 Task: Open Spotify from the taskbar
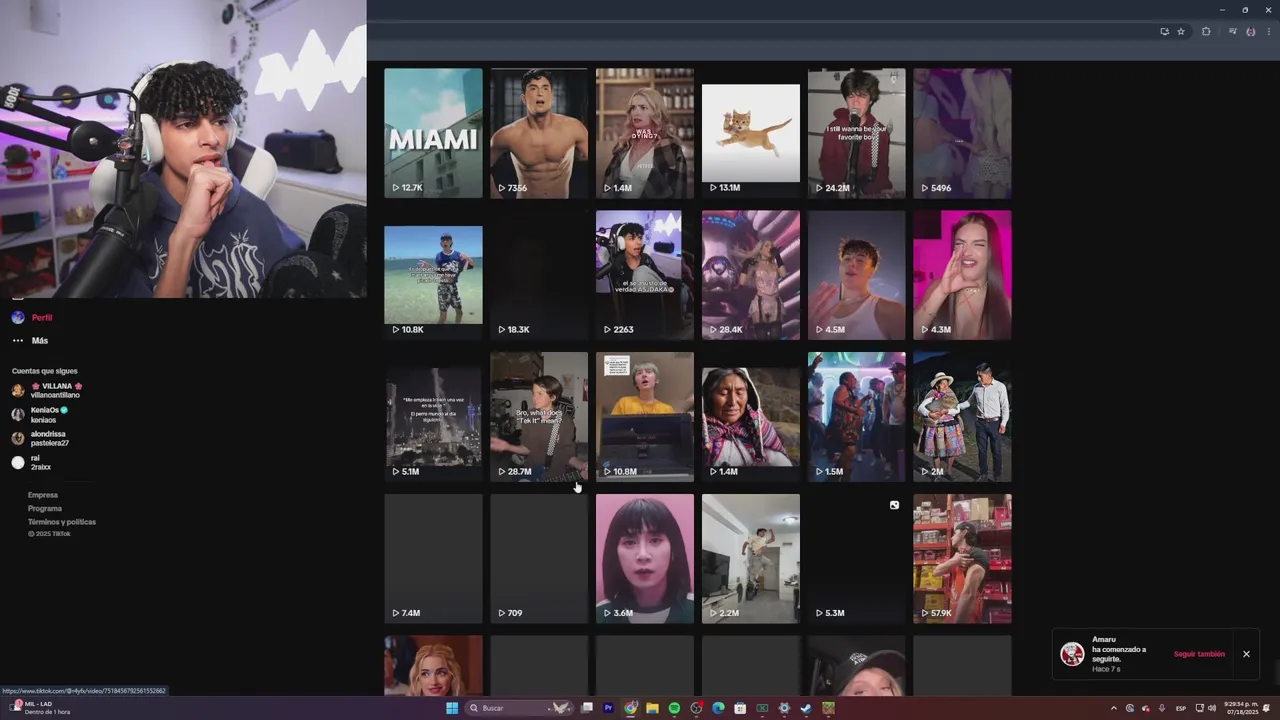674,708
